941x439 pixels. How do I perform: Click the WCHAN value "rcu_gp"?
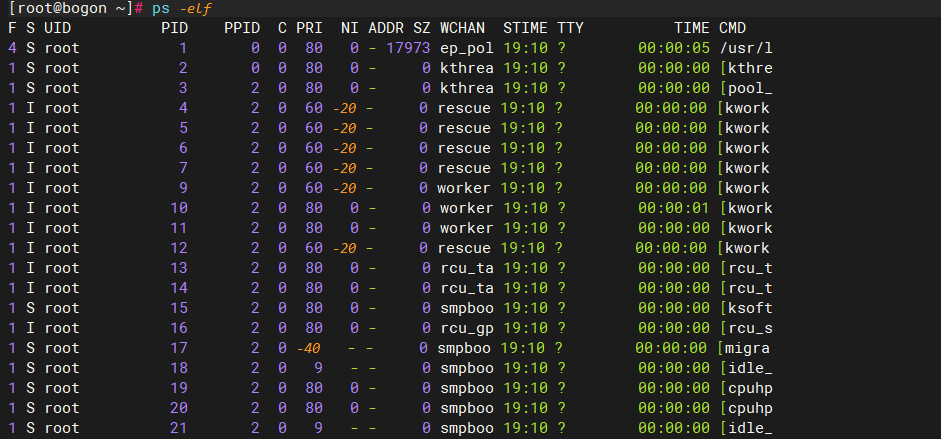(467, 328)
